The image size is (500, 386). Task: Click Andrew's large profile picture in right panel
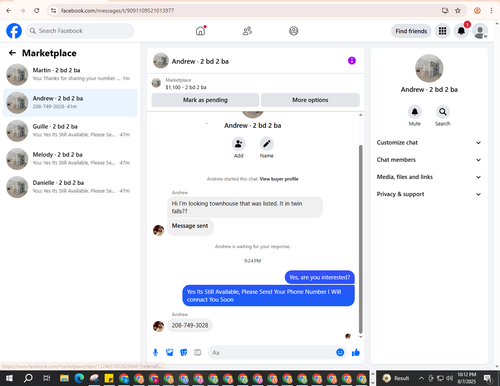click(429, 68)
